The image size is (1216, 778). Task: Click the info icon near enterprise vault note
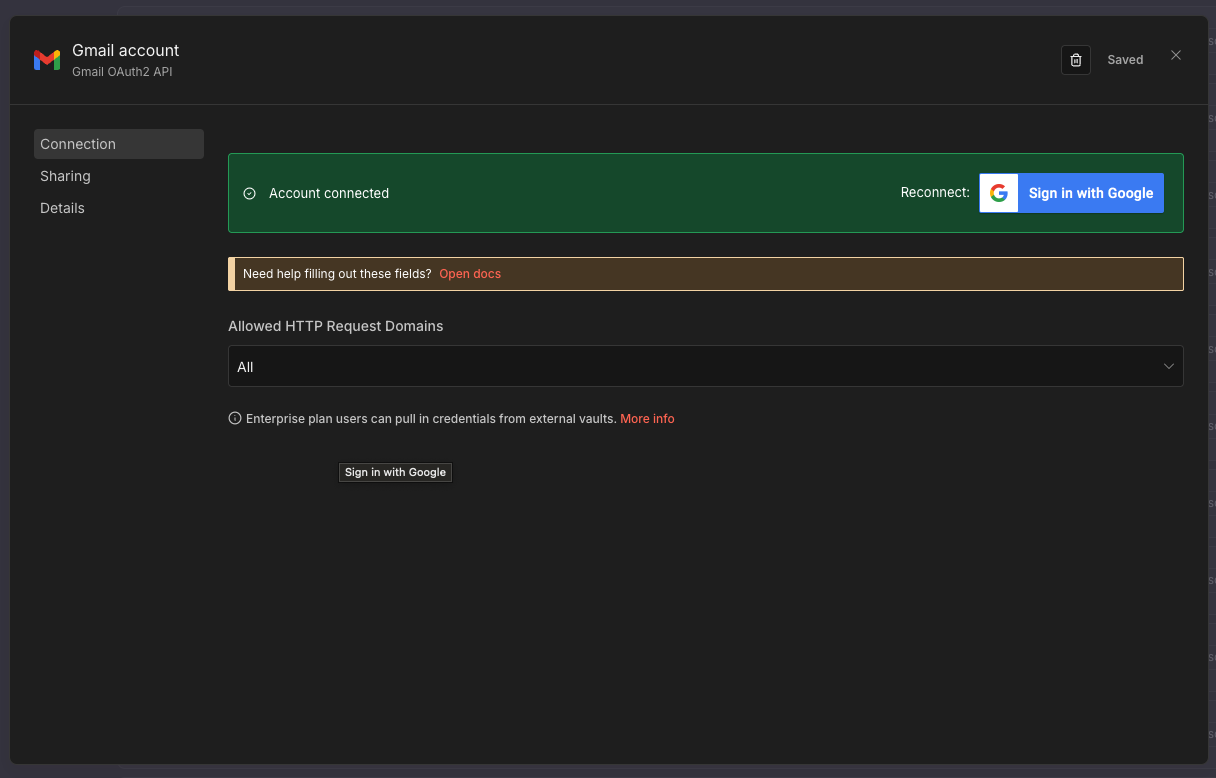[233, 418]
